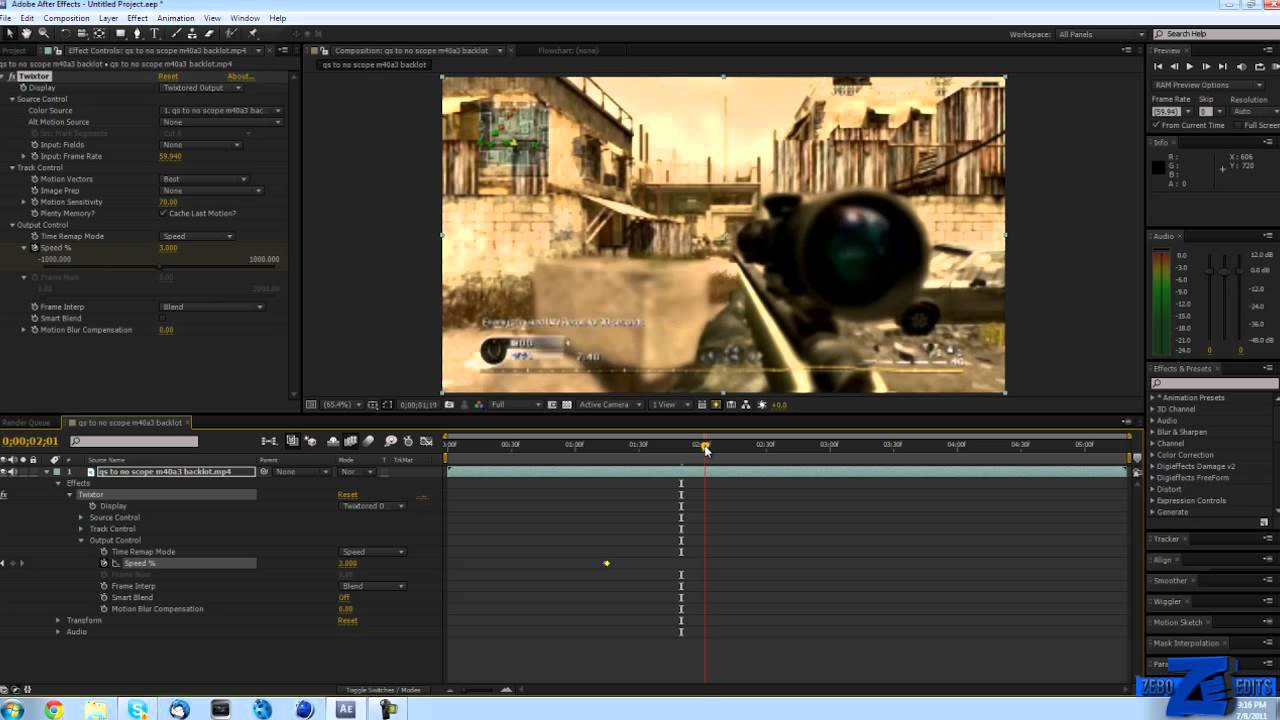Expand Source Control group in timeline
The height and width of the screenshot is (720, 1280).
[x=81, y=517]
